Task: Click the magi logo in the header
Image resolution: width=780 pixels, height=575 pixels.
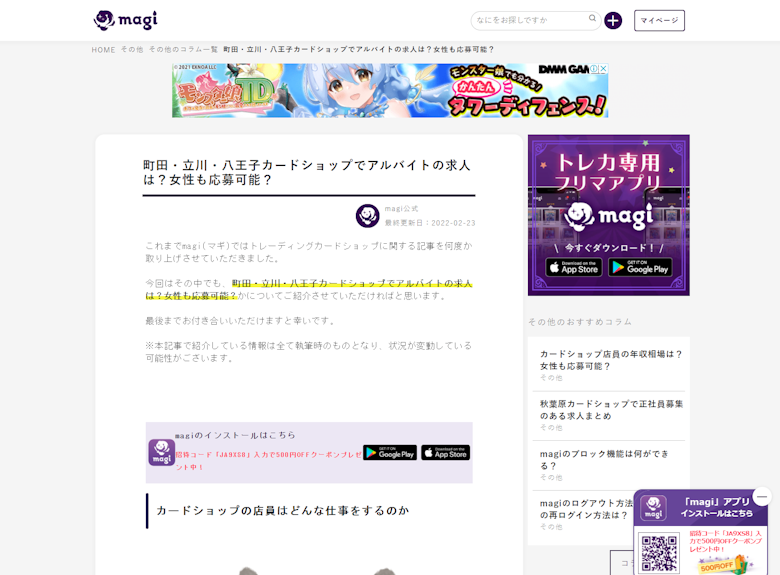Action: point(125,20)
